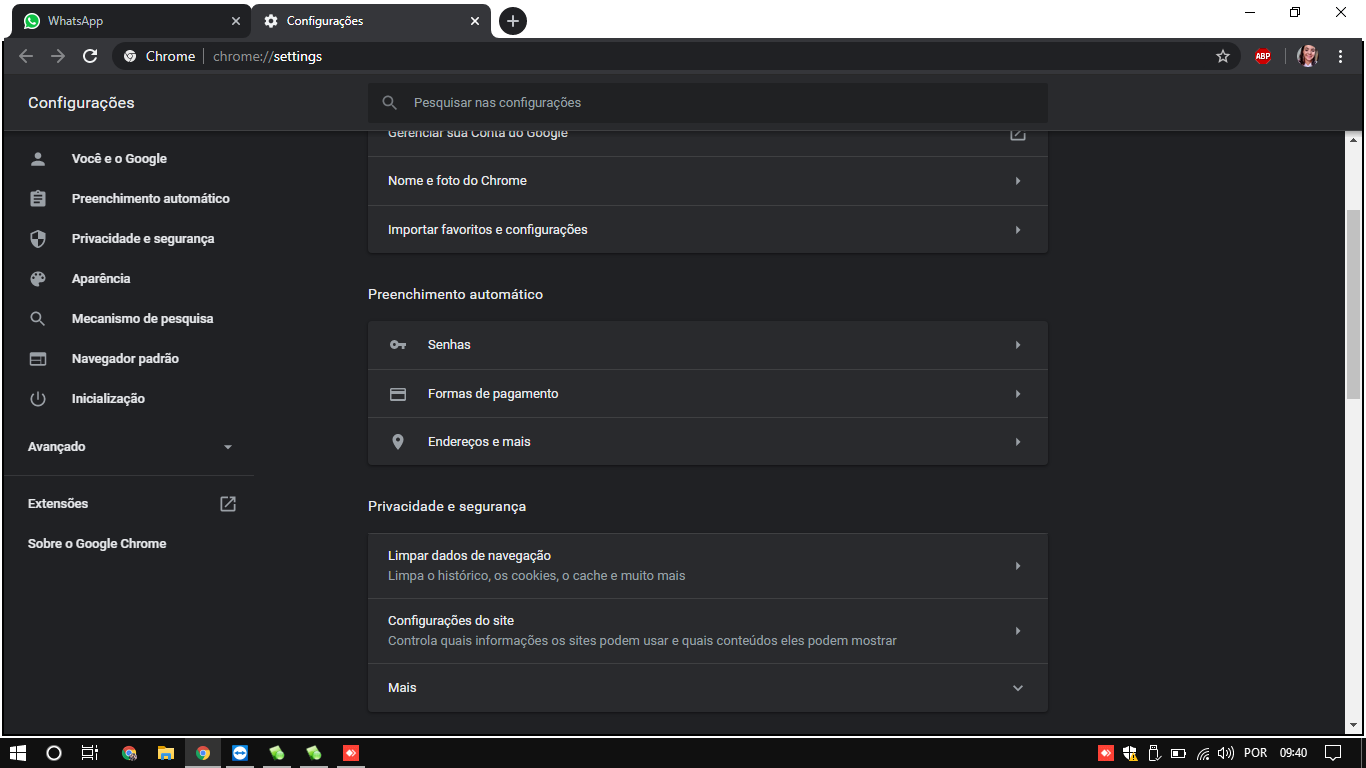Close the WhatsApp tab
The image size is (1366, 768).
point(236,21)
